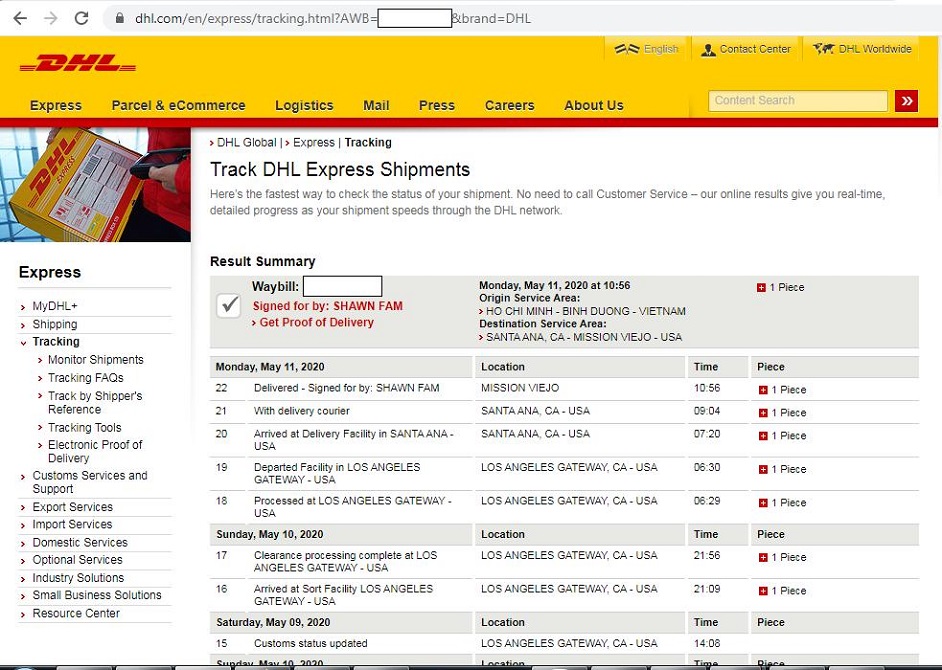The image size is (942, 670).
Task: Expand the 1 Piece plus for row 22
Action: (763, 390)
